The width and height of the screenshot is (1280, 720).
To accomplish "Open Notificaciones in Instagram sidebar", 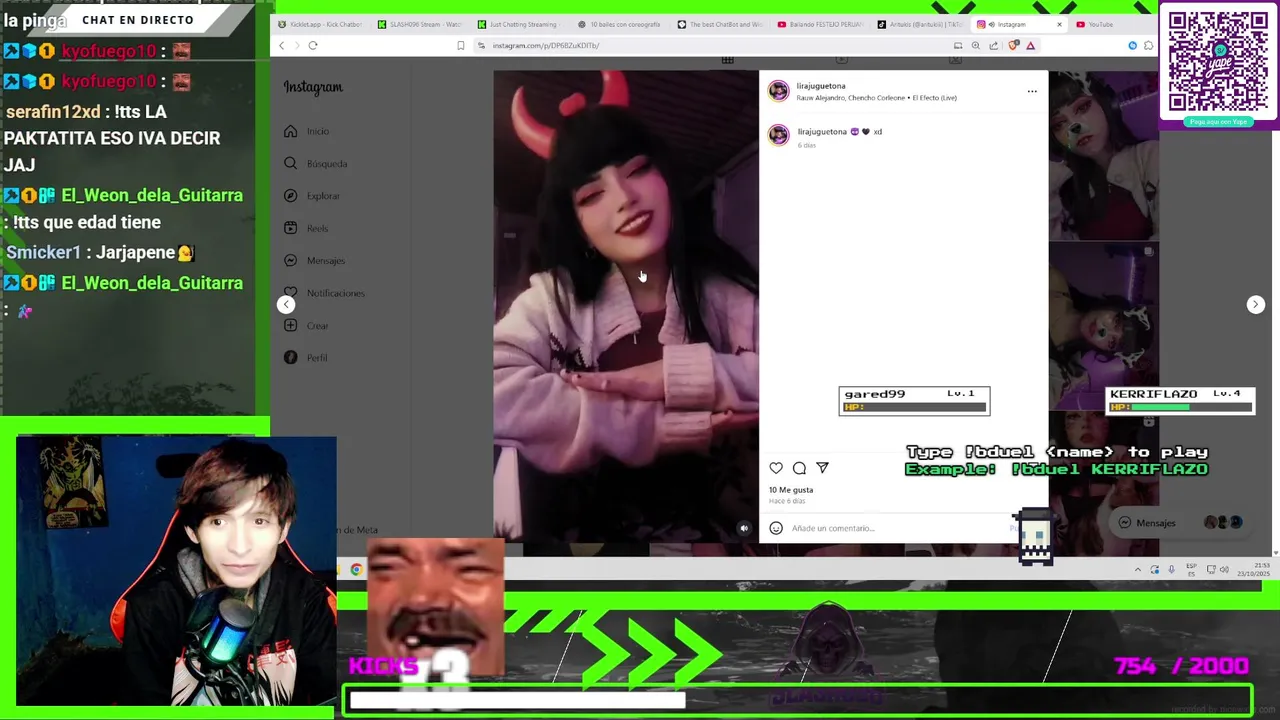I will 325,293.
